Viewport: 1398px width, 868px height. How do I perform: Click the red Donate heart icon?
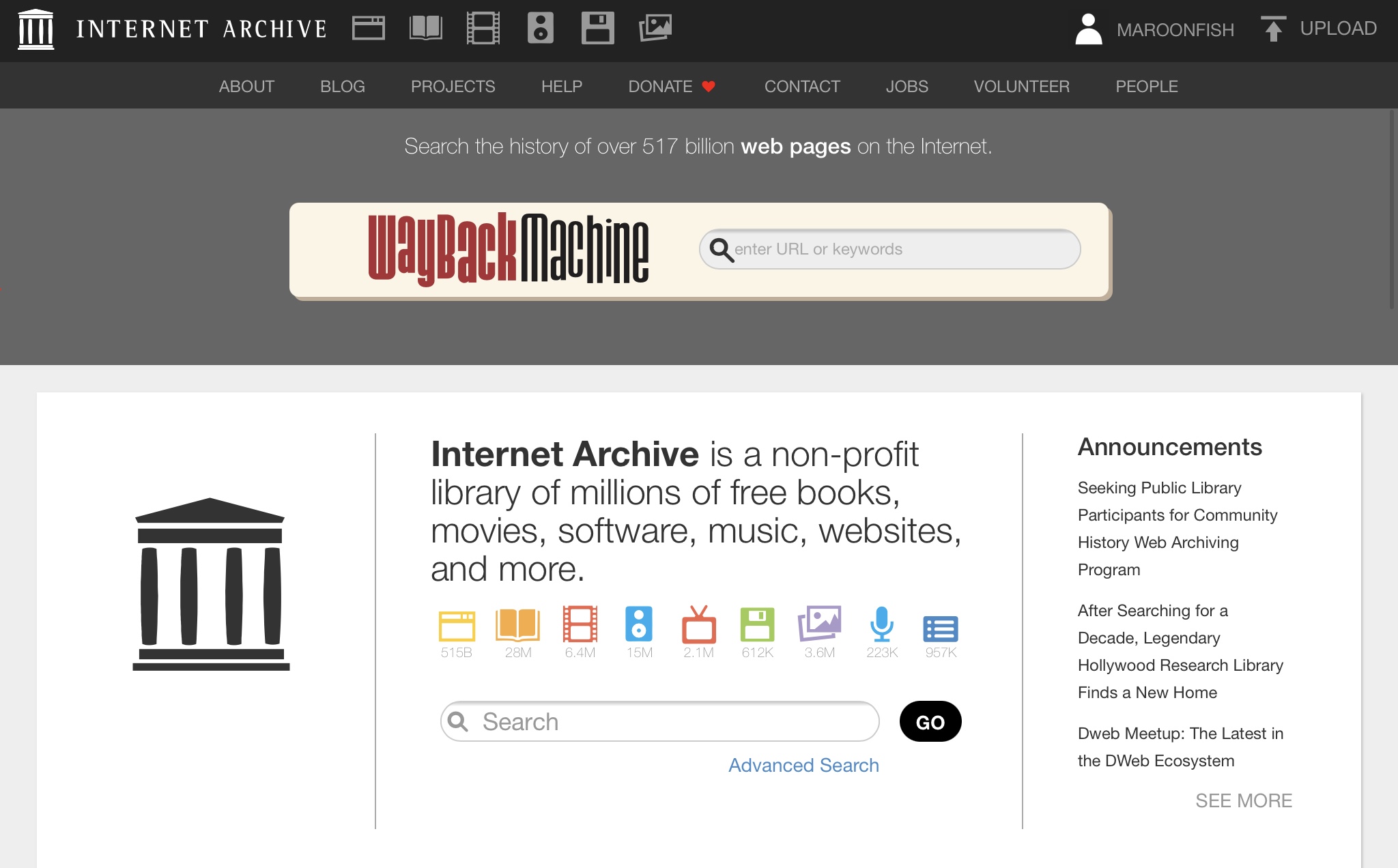[x=709, y=86]
